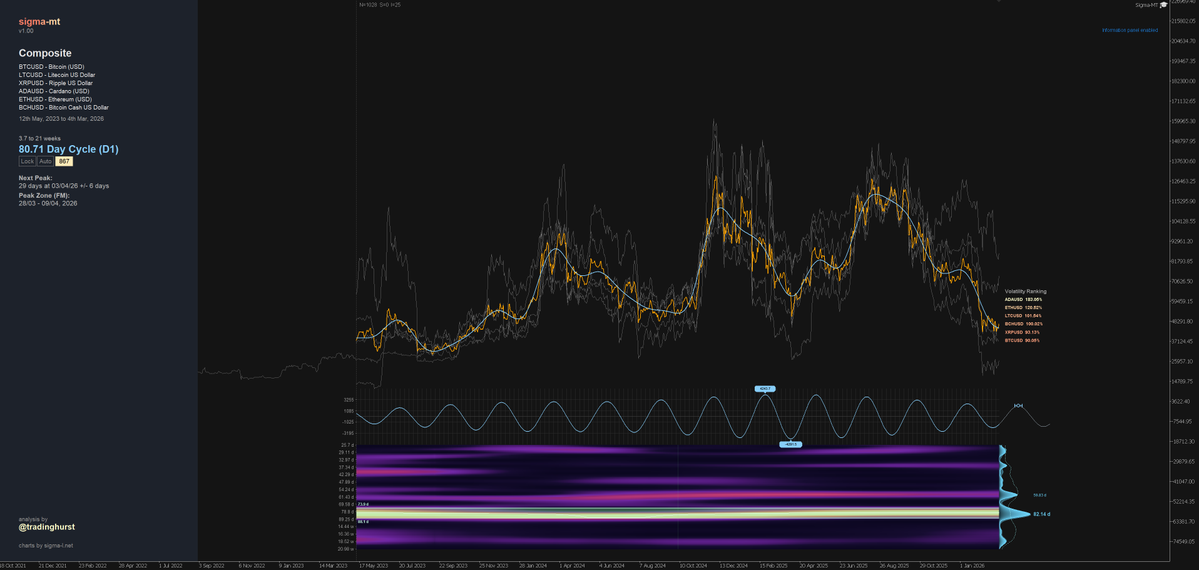Click the 3255 value on the oscillator scale
The image size is (1199, 570).
point(348,400)
